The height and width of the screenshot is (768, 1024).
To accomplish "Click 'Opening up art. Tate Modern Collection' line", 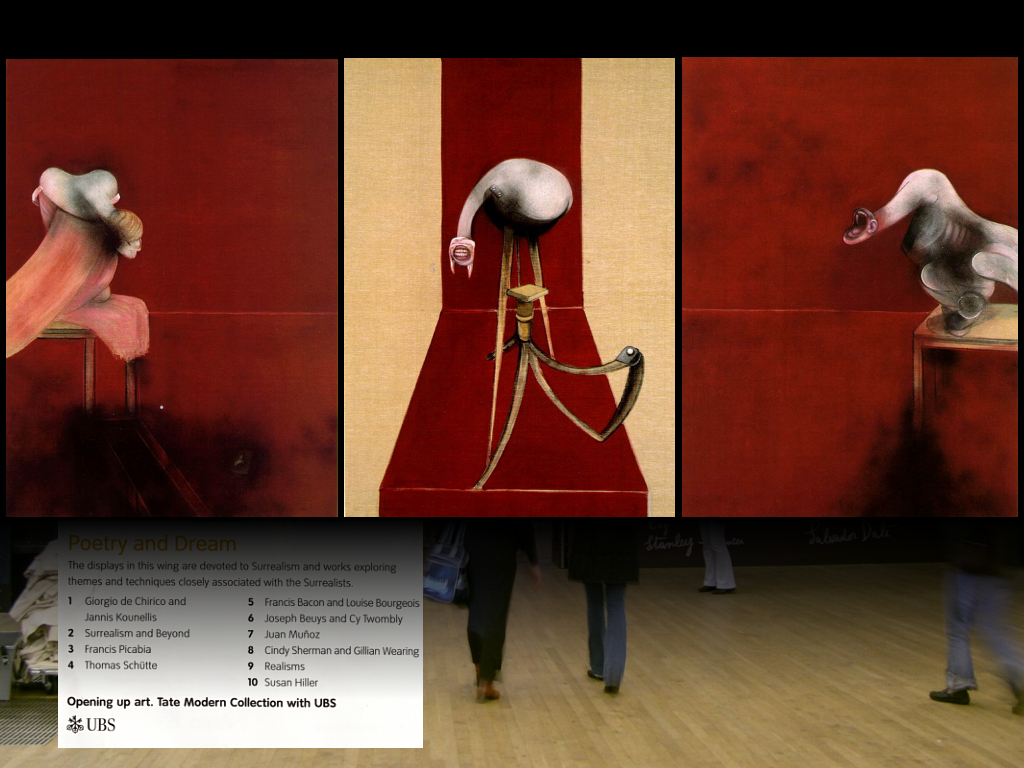I will click(201, 703).
